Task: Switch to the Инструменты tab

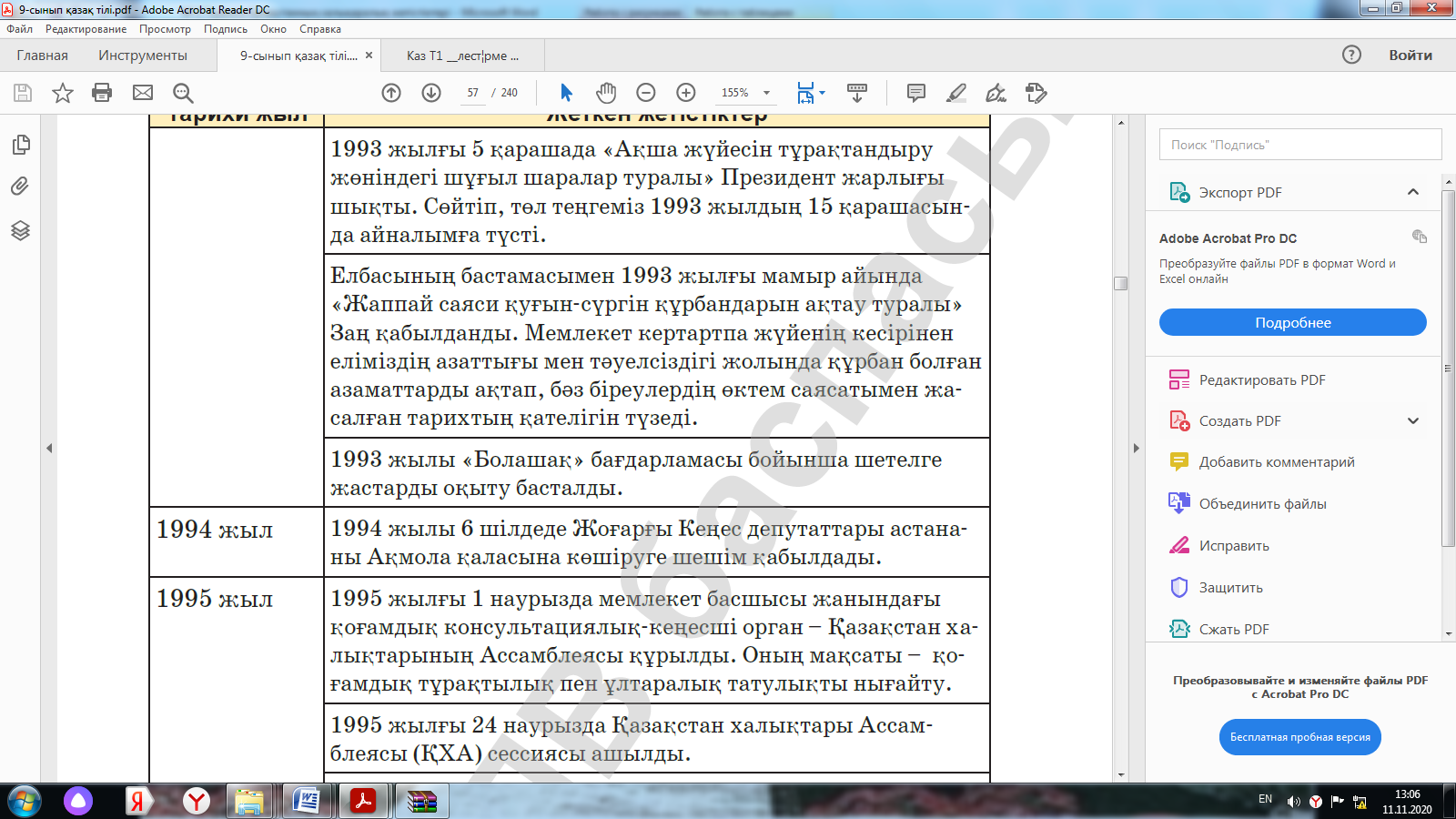Action: 143,56
